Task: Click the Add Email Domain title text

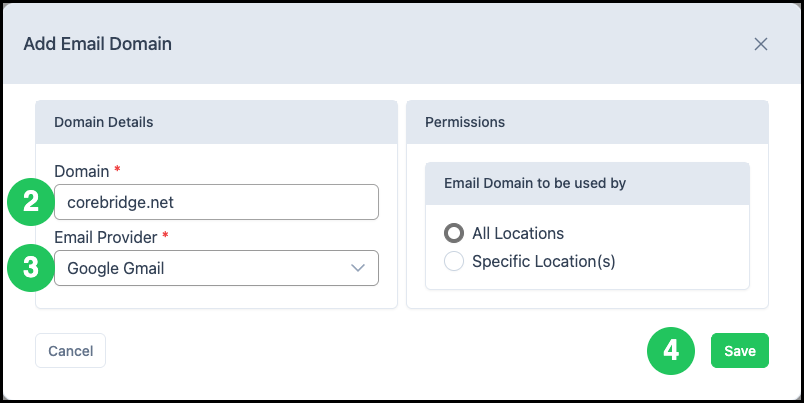Action: click(97, 44)
